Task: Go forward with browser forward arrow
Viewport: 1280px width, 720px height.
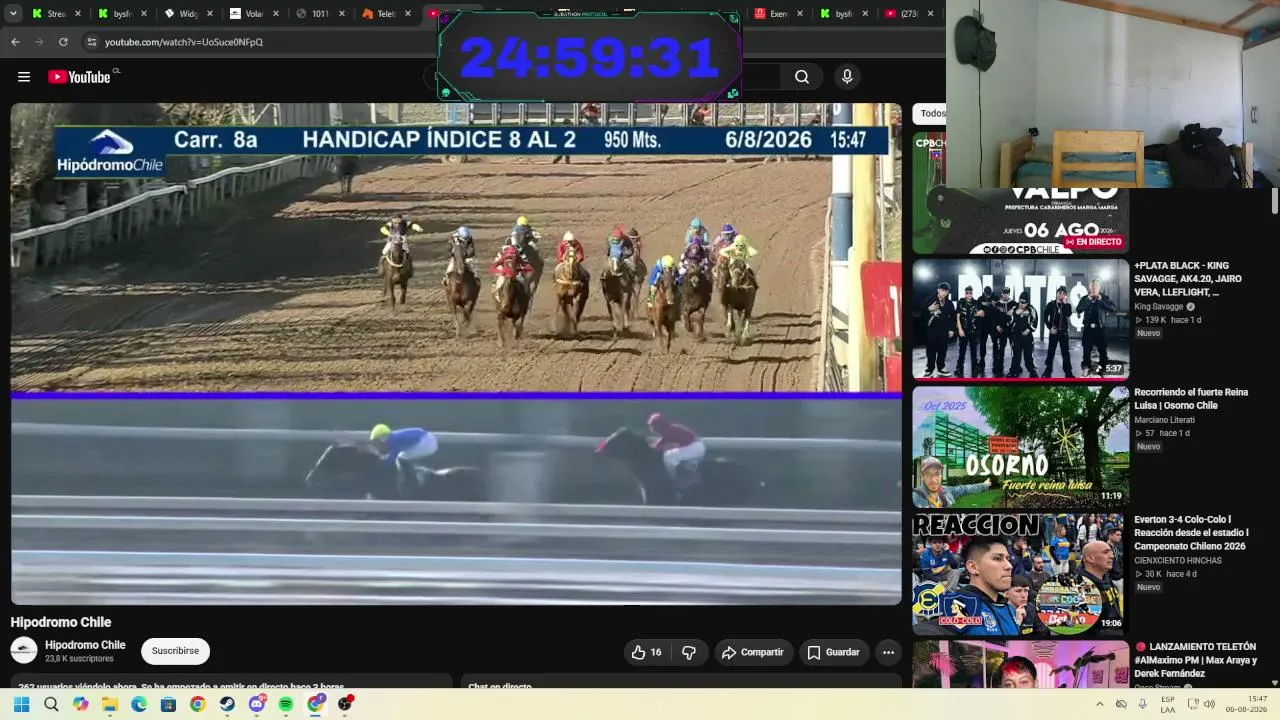Action: 39,42
